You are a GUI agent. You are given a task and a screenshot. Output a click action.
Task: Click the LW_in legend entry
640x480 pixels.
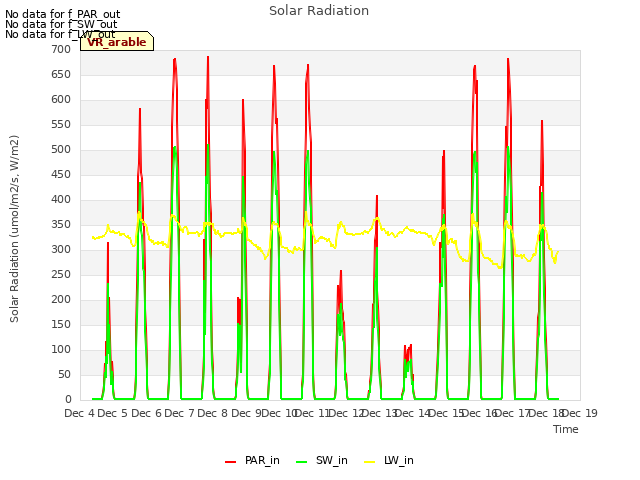(389, 460)
